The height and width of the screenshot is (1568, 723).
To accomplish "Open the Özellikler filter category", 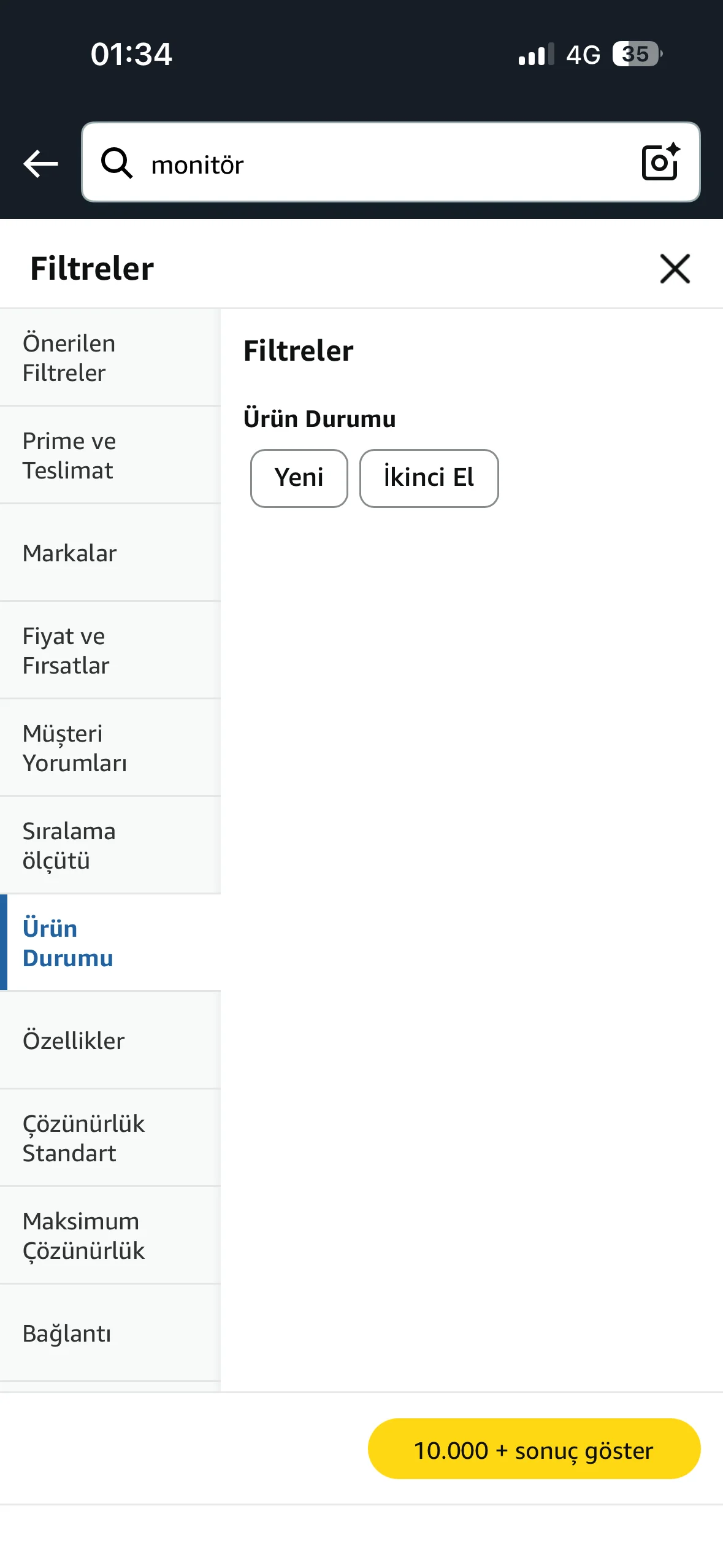I will tap(110, 1040).
